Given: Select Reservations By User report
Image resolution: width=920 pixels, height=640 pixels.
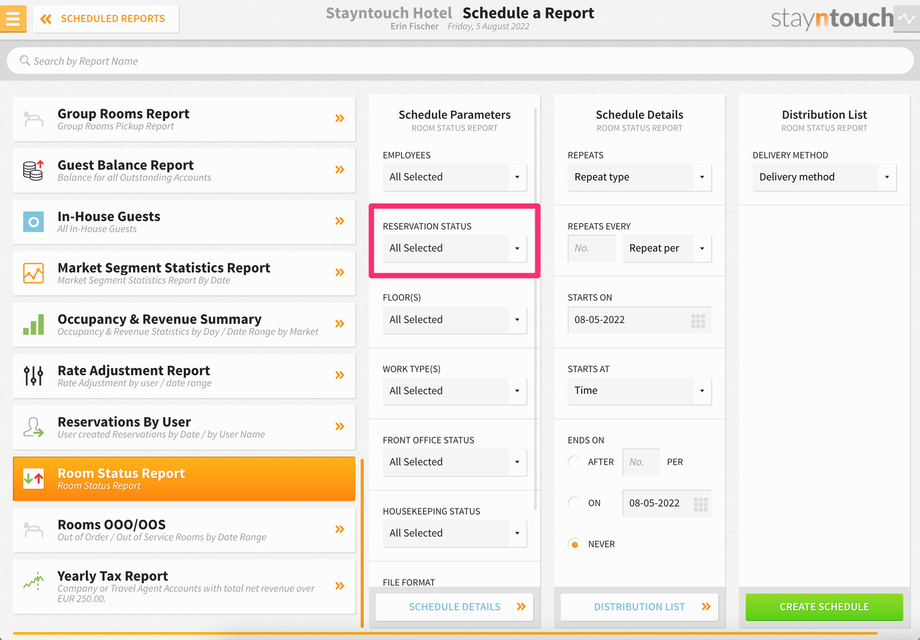Looking at the screenshot, I should tap(184, 427).
